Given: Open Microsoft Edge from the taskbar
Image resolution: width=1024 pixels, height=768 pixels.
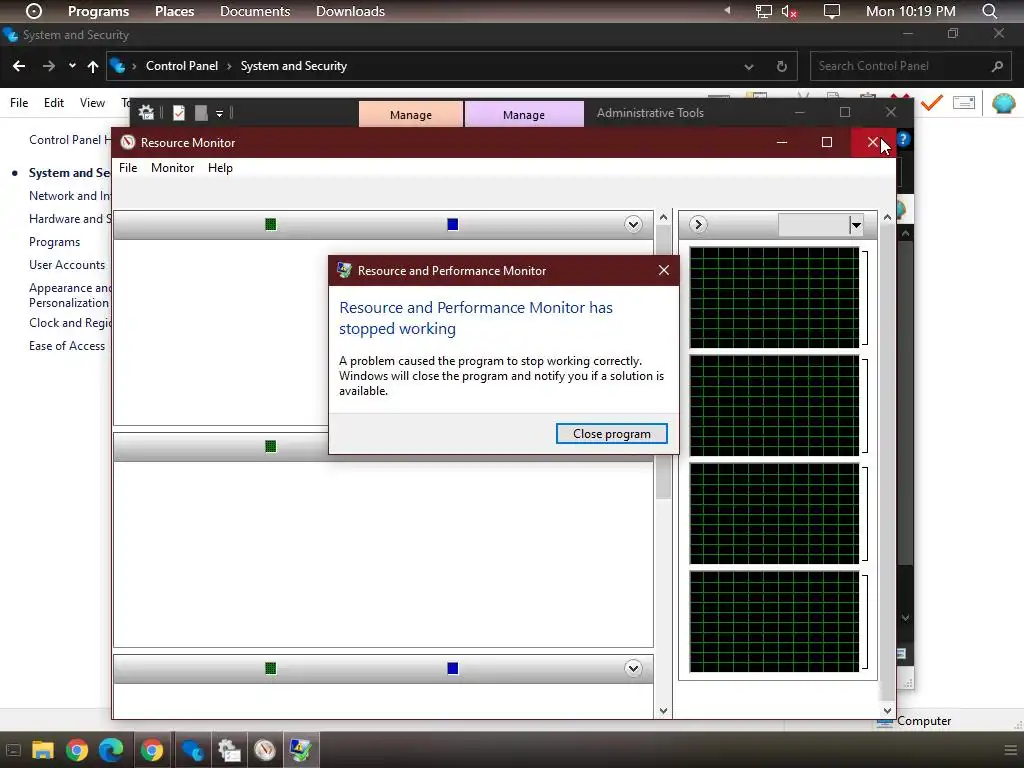Looking at the screenshot, I should click(111, 750).
